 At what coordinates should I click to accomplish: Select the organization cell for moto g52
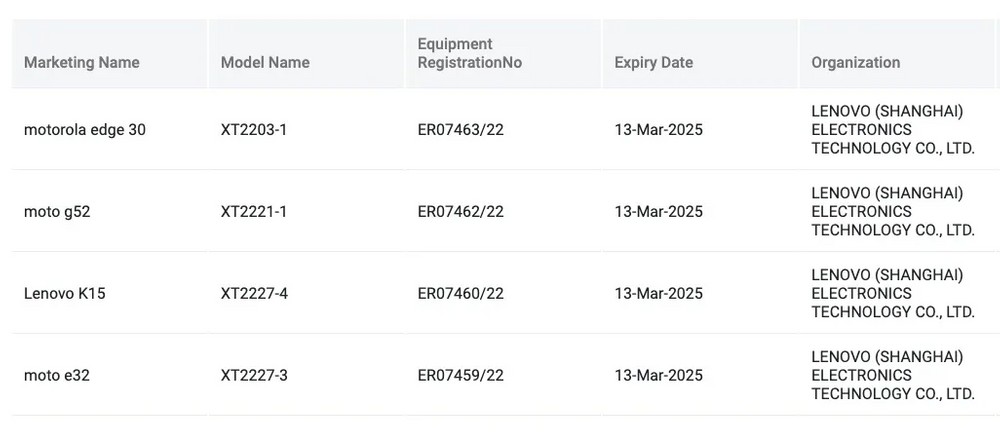click(893, 212)
